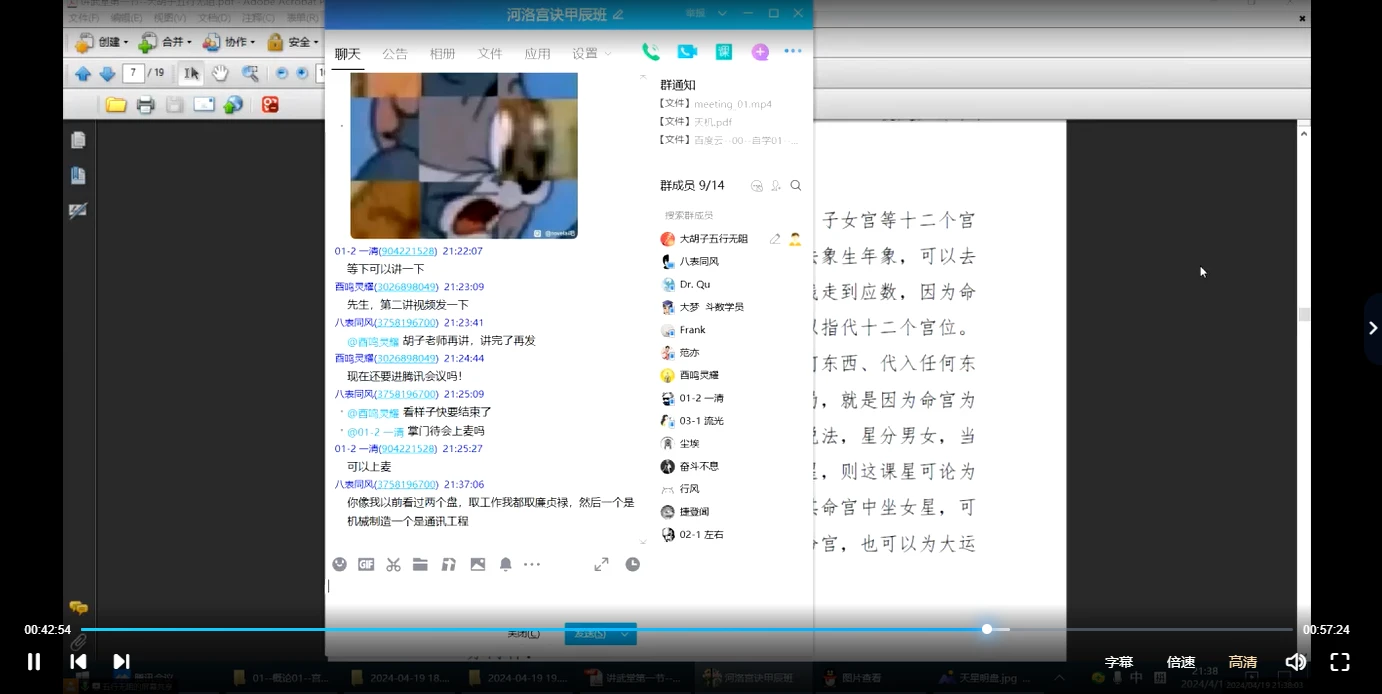Viewport: 1382px width, 694px height.
Task: Choose the Acrobat hand tool
Action: (x=220, y=73)
